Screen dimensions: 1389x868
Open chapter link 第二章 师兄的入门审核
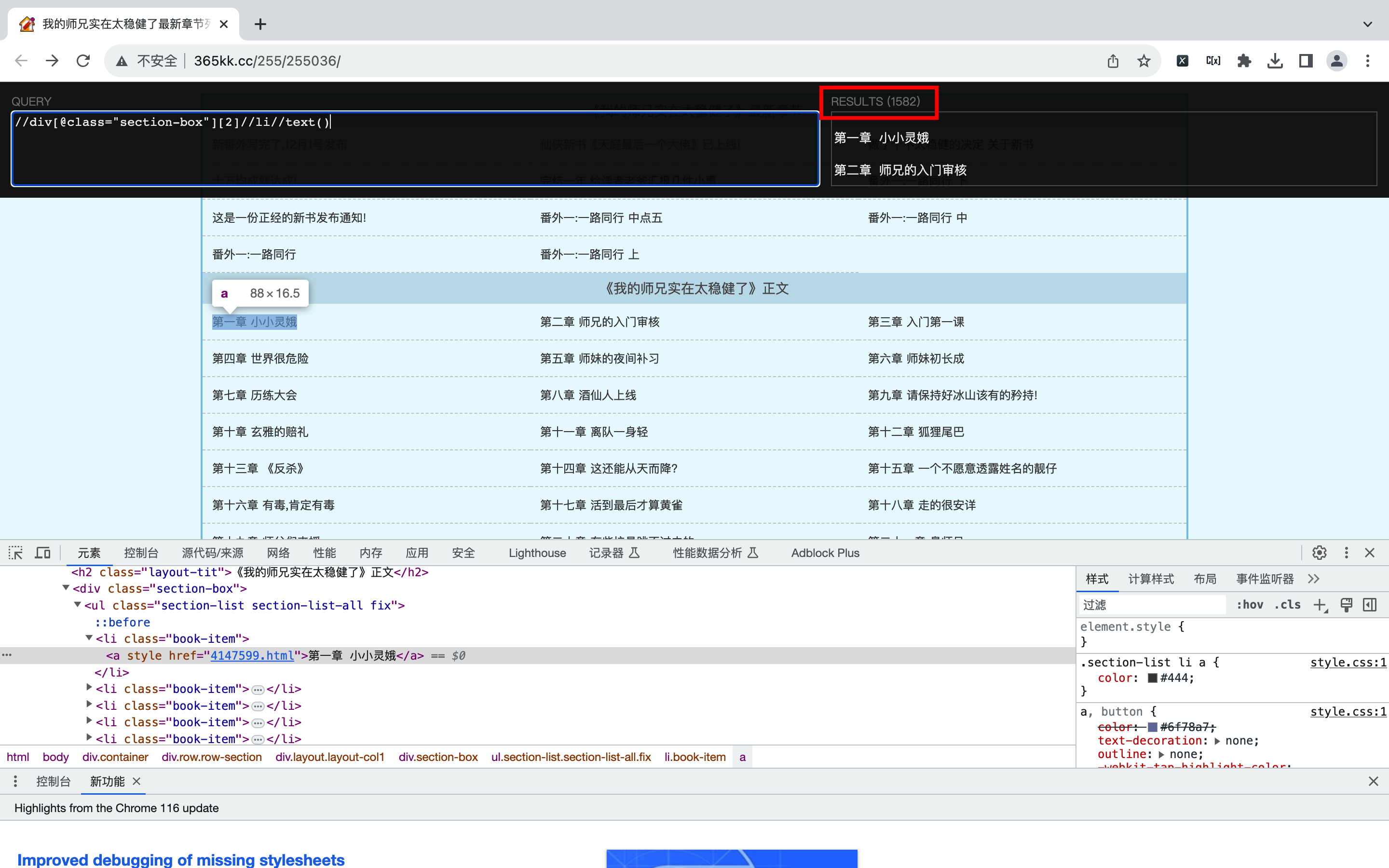pyautogui.click(x=600, y=322)
